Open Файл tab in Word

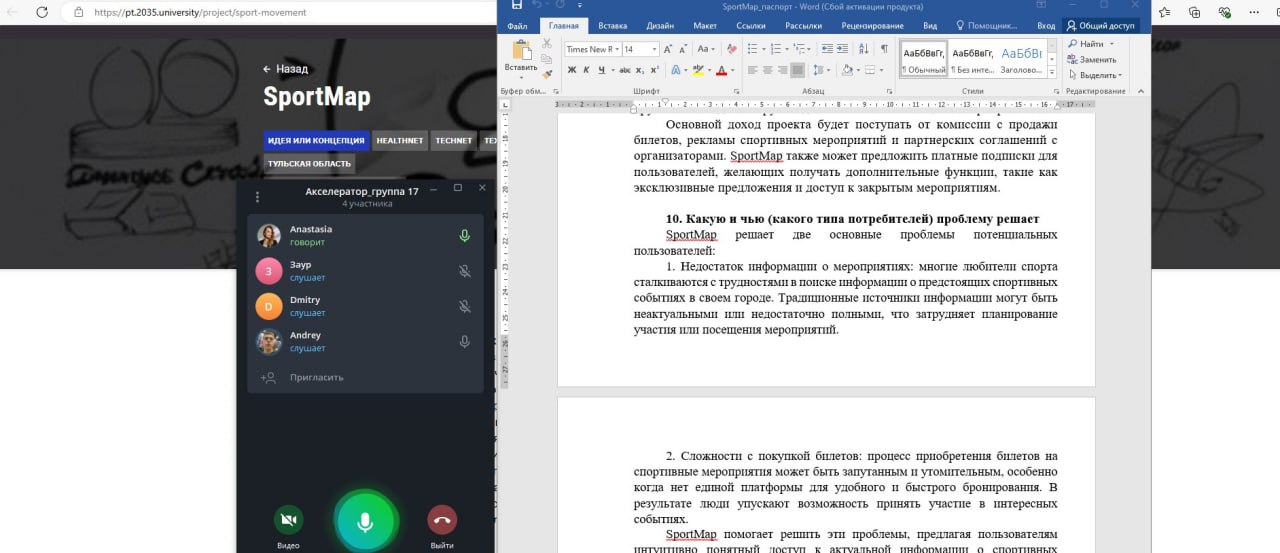coord(517,26)
